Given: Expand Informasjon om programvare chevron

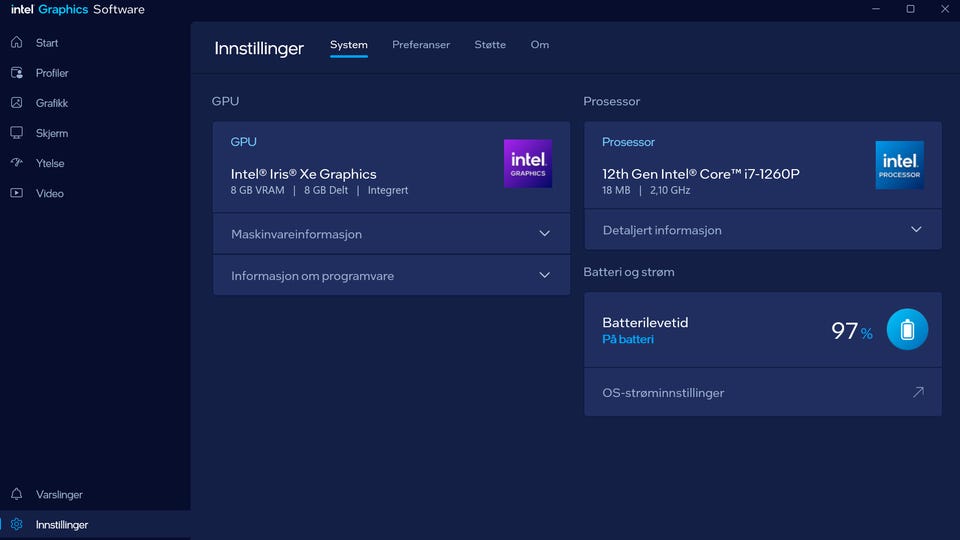Looking at the screenshot, I should [x=544, y=276].
